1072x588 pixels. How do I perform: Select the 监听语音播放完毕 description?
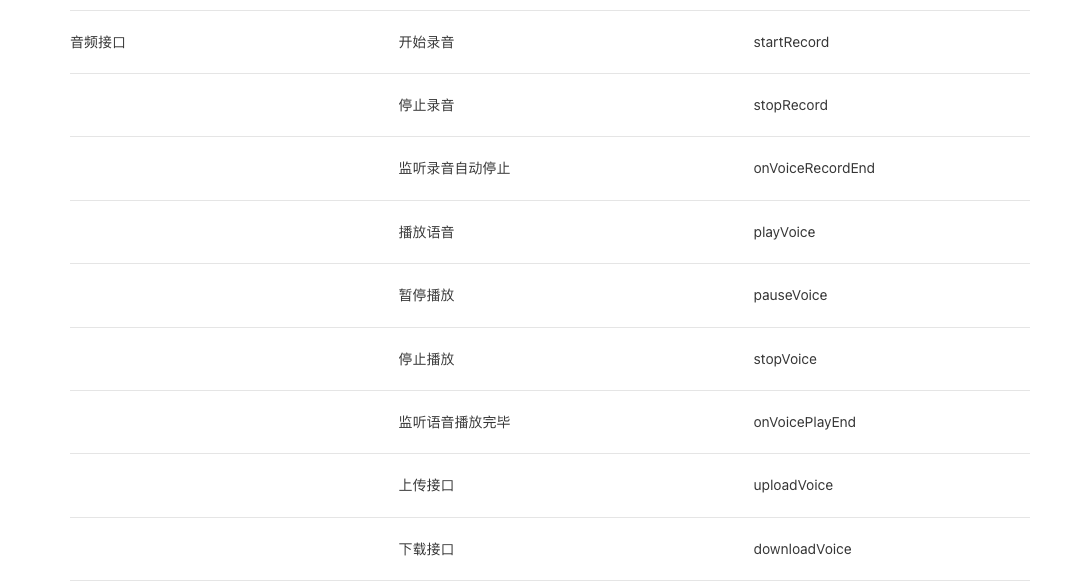tap(454, 423)
